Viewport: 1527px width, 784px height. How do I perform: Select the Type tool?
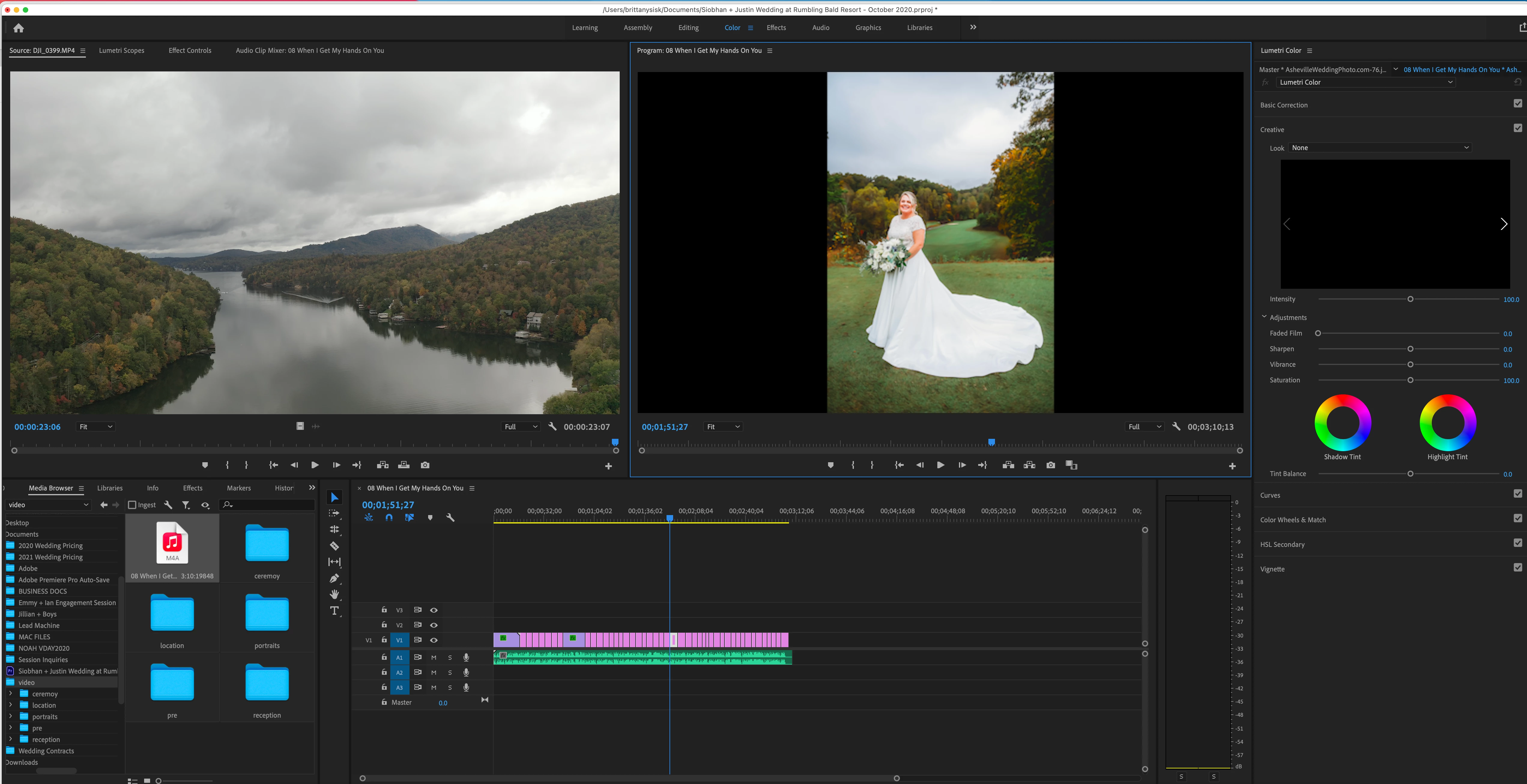coord(334,611)
